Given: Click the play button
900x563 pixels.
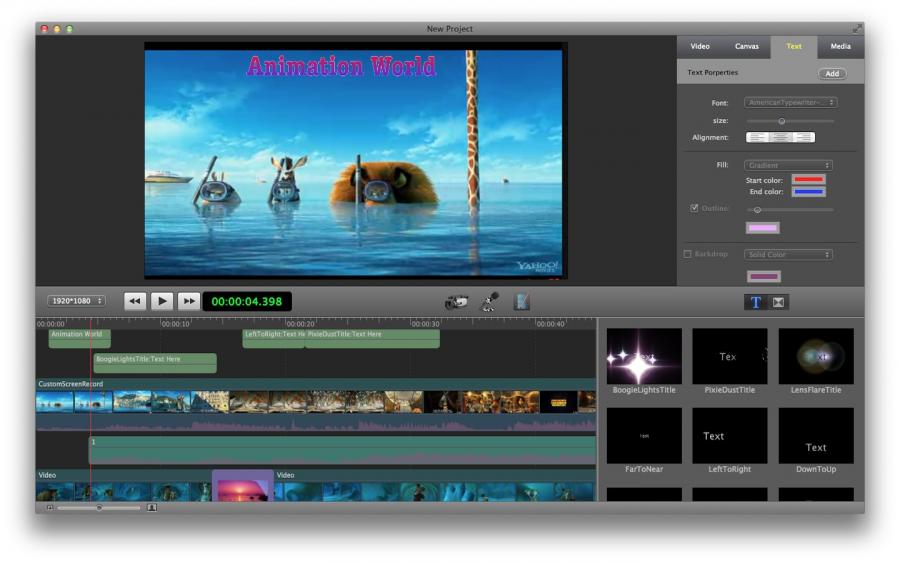Looking at the screenshot, I should [x=162, y=301].
